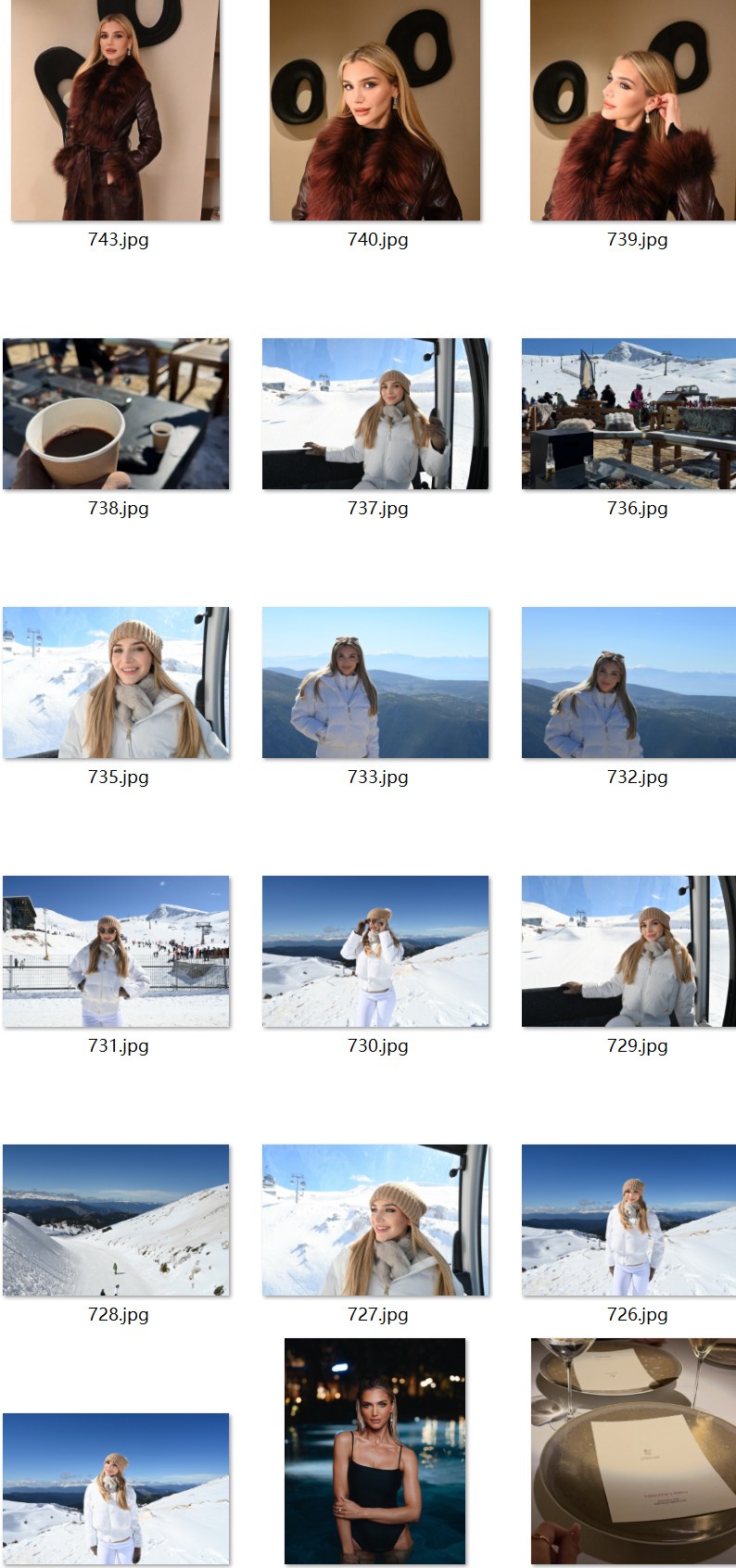Select the dinner menu card thumbnail
This screenshot has height=1568, width=736.
click(633, 1451)
